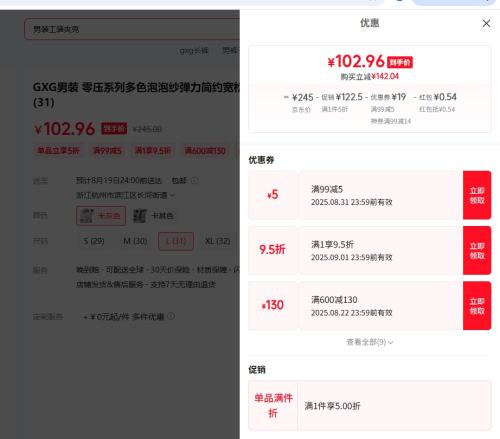Click the 单品满件折 promotion entry
This screenshot has height=439, width=500.
(370, 405)
